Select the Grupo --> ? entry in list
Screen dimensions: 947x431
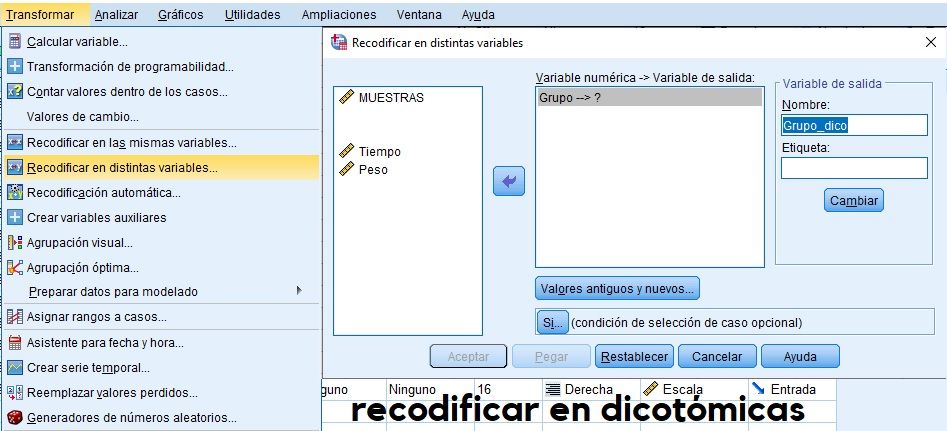[x=649, y=97]
